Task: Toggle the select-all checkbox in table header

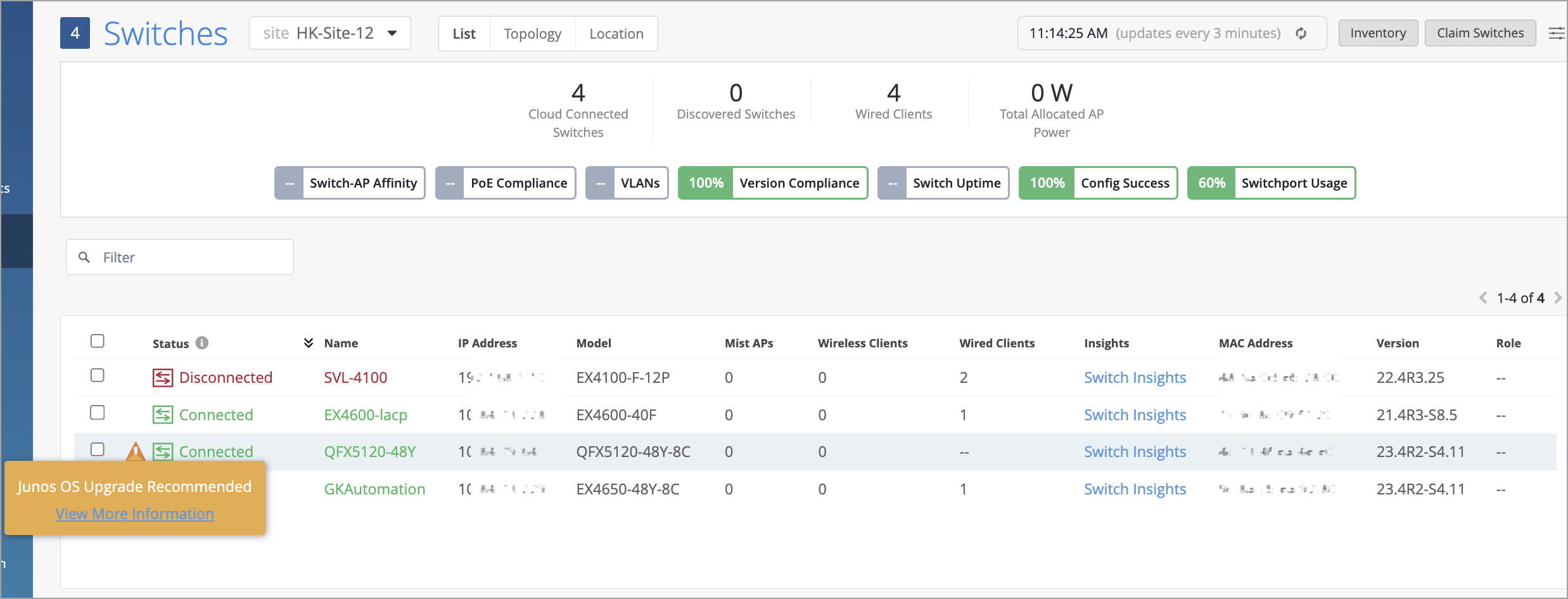Action: coord(98,341)
